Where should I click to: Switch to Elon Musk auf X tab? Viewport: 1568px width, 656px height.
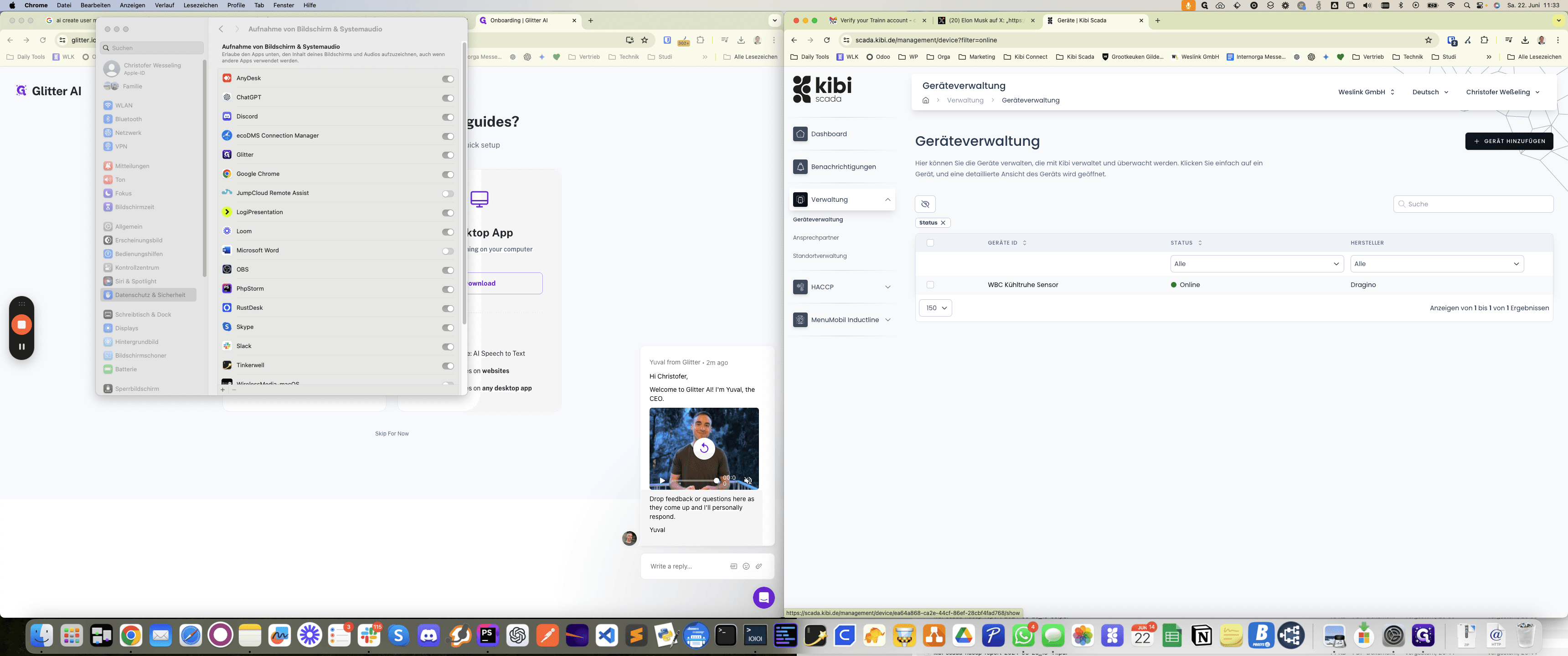click(x=985, y=20)
